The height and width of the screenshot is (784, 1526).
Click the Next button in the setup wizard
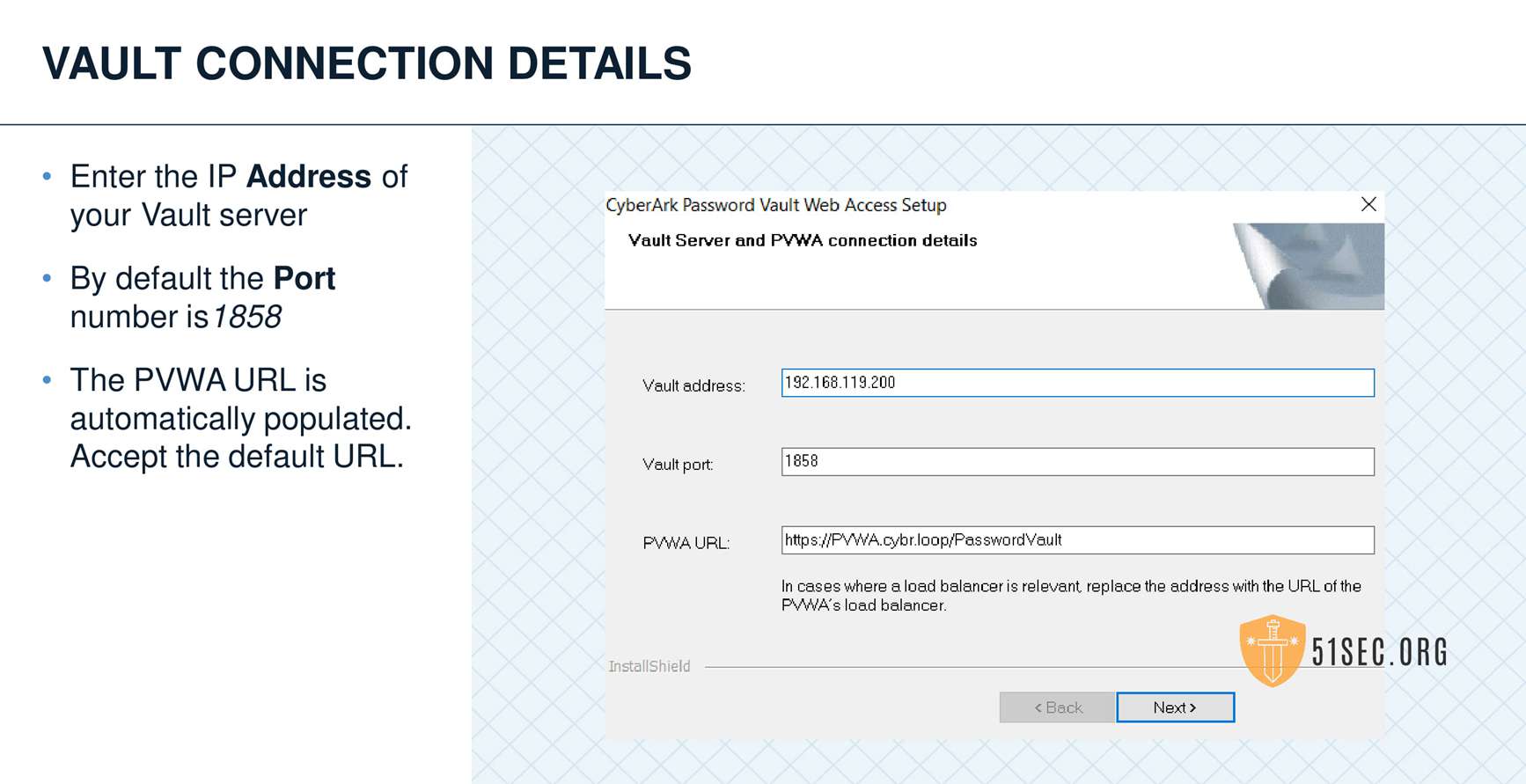tap(1175, 707)
